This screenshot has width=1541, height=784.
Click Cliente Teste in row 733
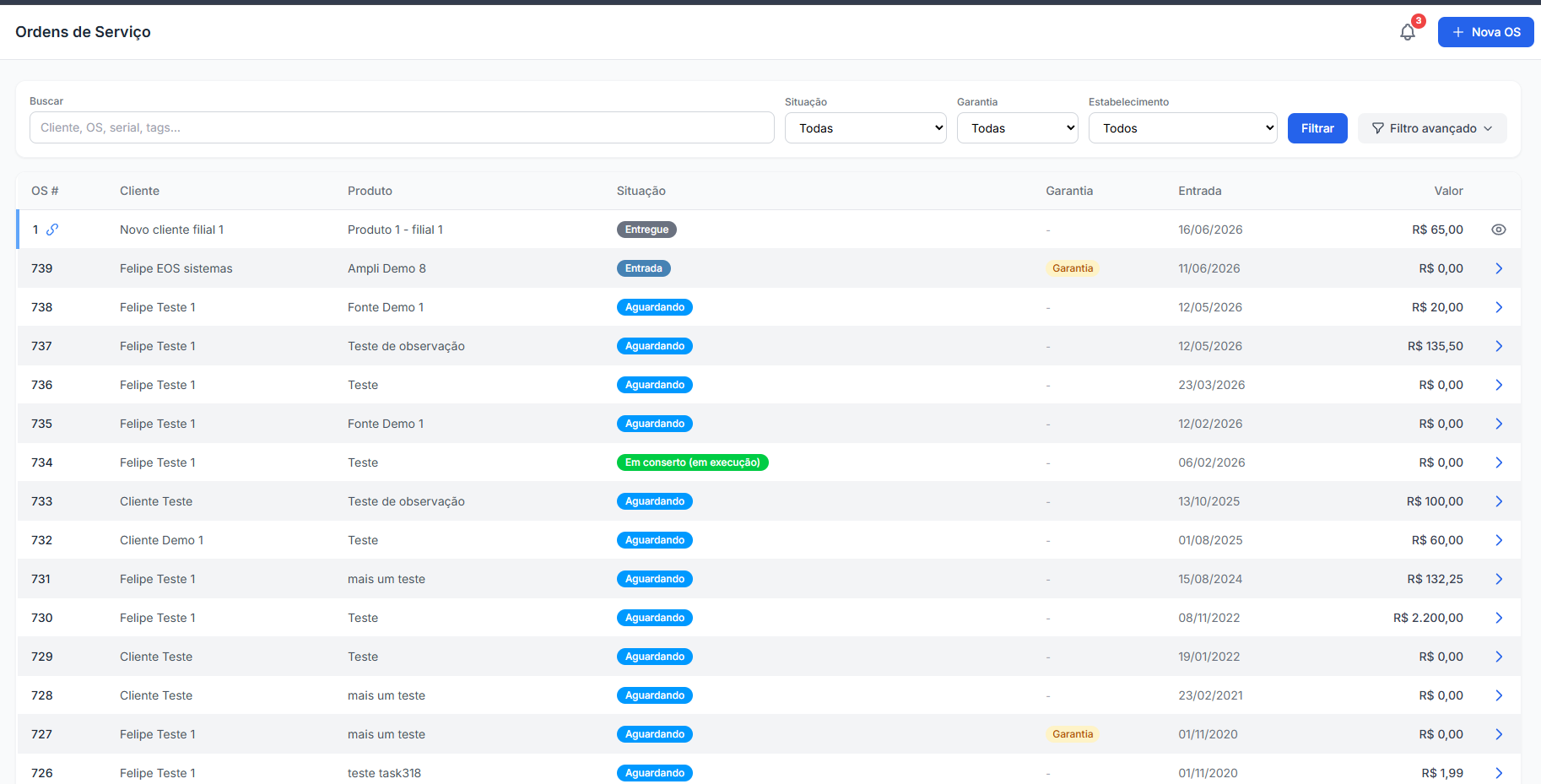pos(156,501)
